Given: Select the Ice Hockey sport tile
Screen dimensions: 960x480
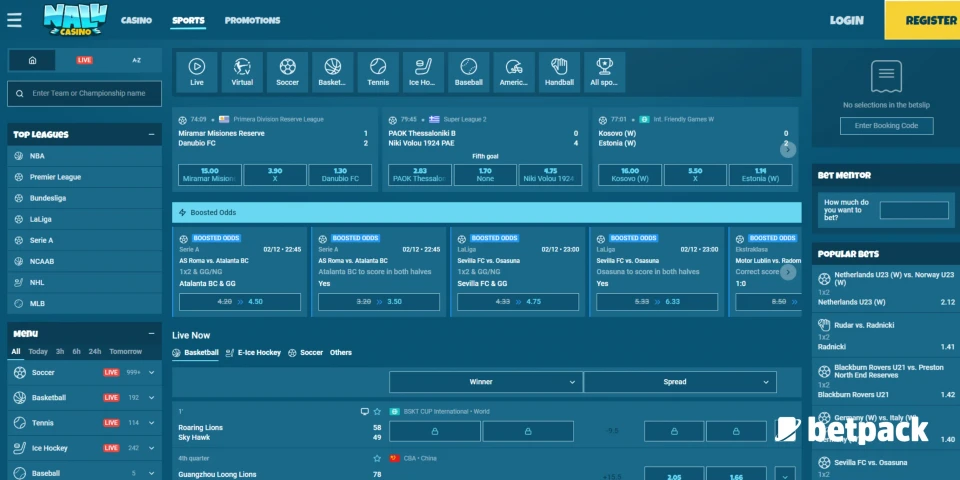Looking at the screenshot, I should pos(423,72).
